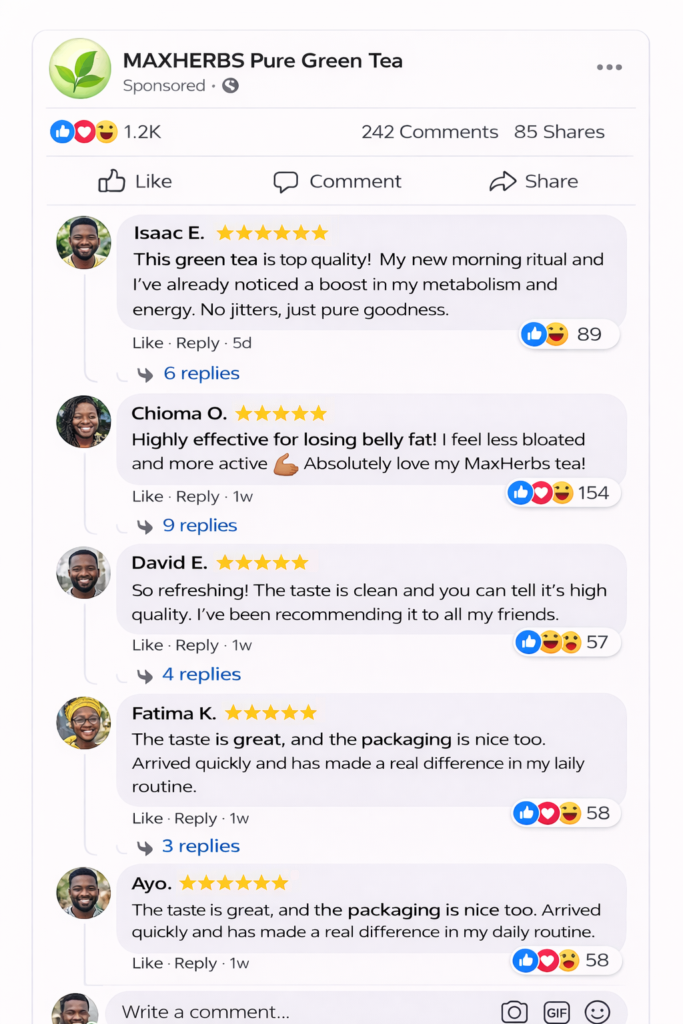This screenshot has height=1024, width=683.
Task: Open Fatima K.'s profile picture
Action: point(84,723)
